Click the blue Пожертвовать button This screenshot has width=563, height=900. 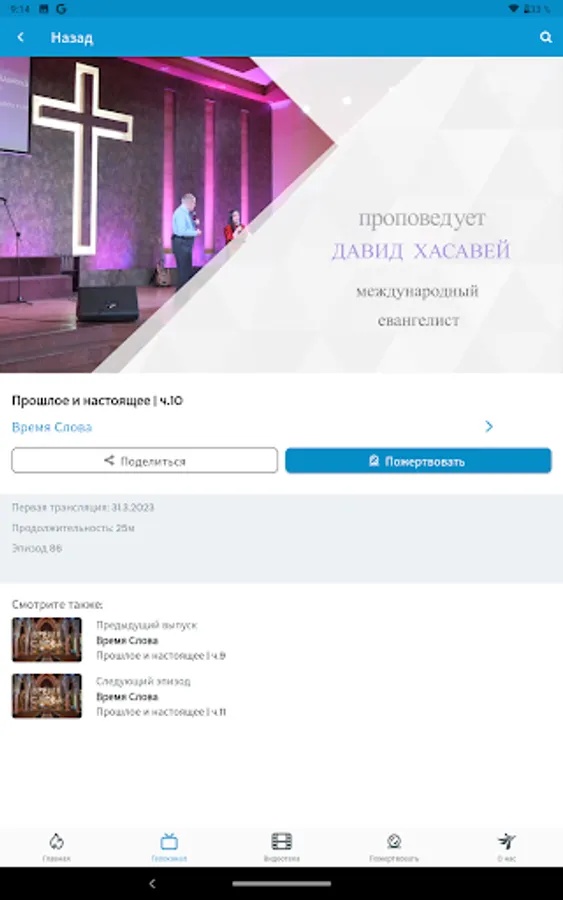(418, 460)
